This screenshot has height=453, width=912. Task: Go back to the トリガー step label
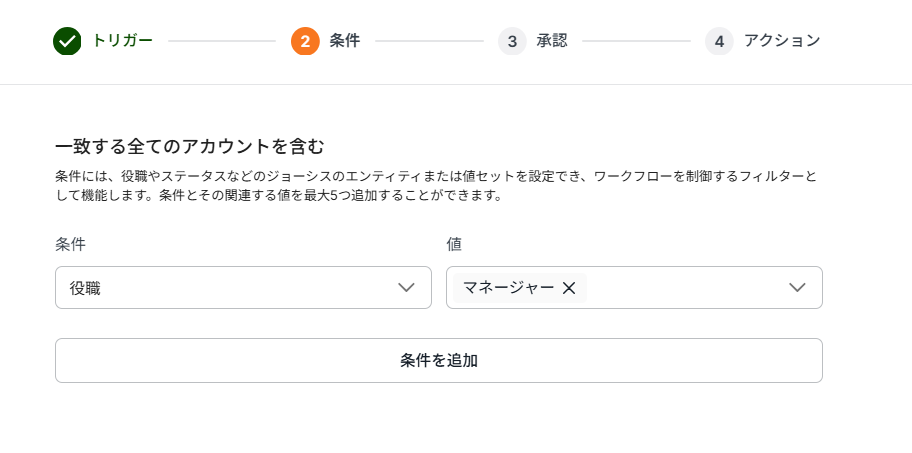pos(122,41)
